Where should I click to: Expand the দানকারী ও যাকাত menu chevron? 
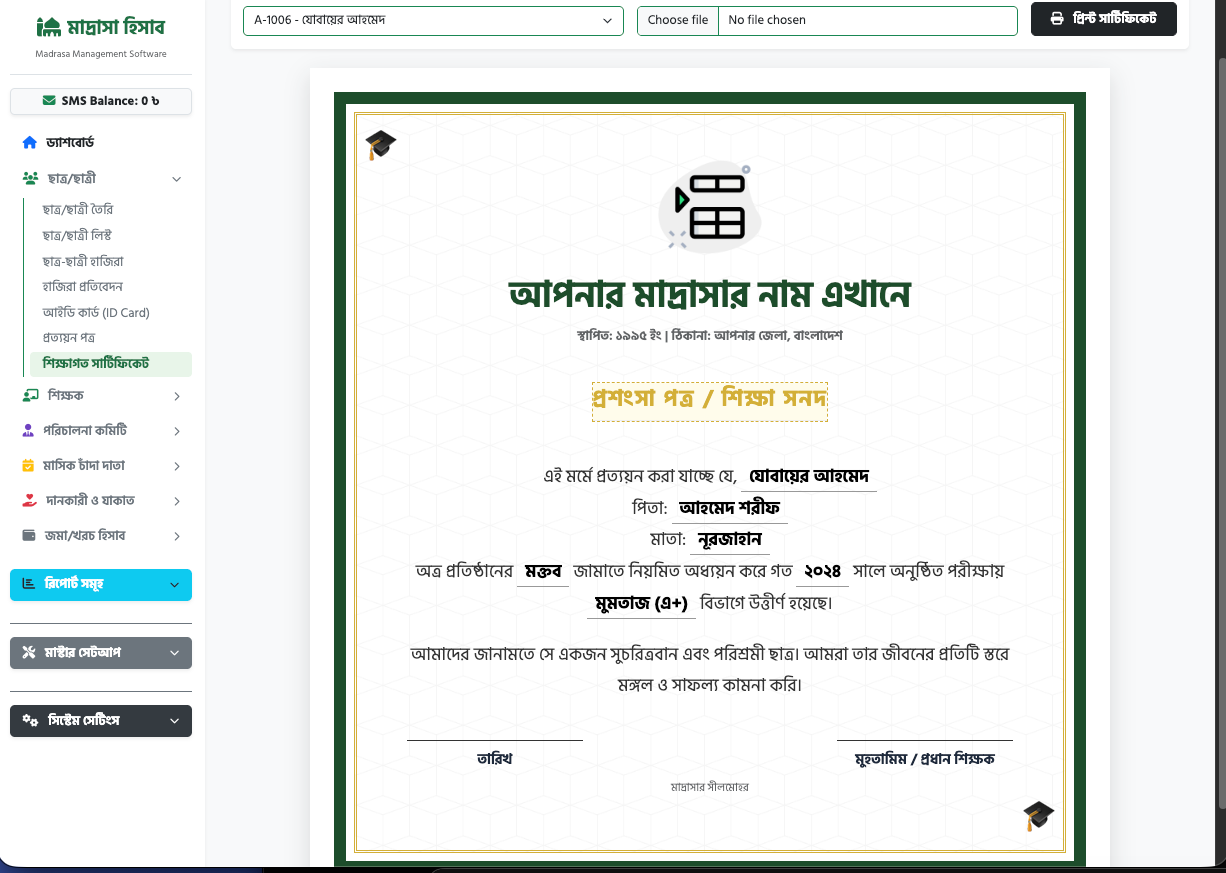(x=177, y=501)
